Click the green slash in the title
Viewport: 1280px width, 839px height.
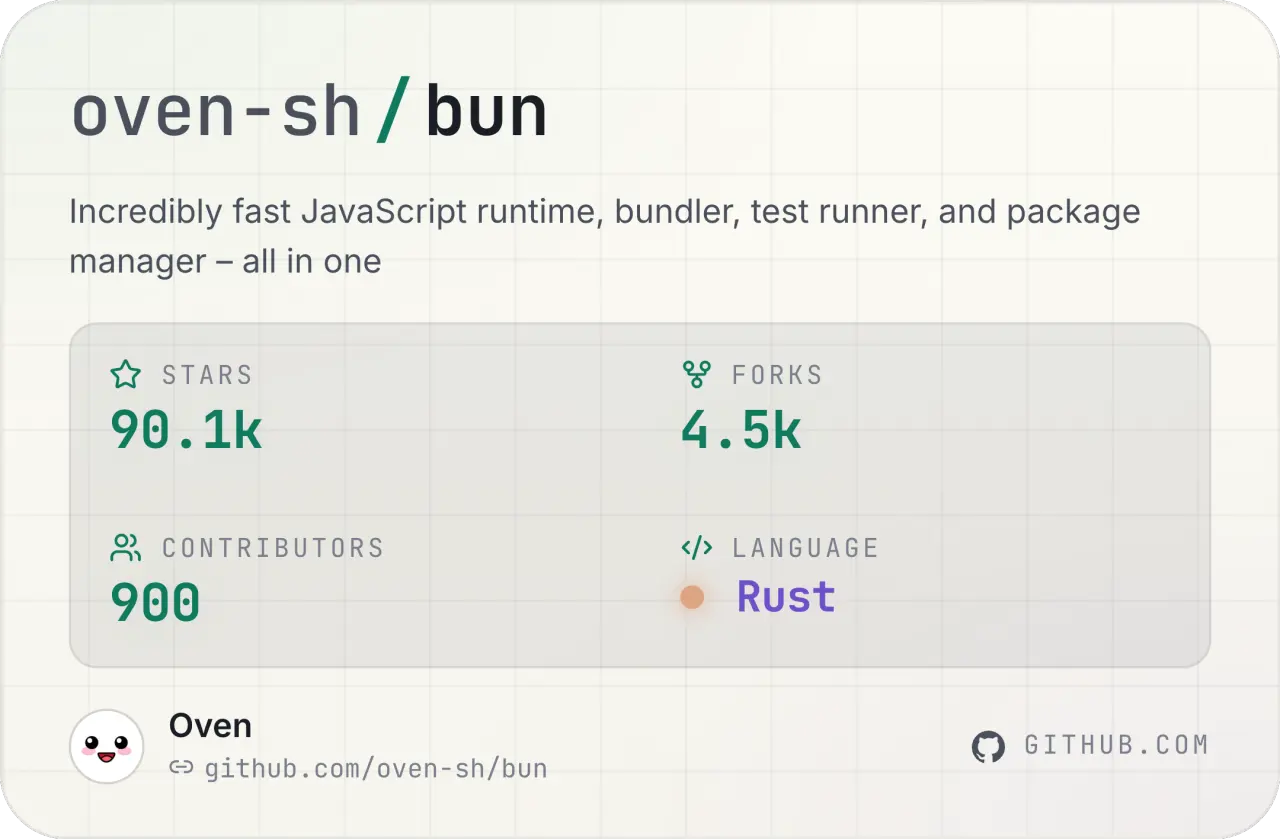pyautogui.click(x=393, y=112)
